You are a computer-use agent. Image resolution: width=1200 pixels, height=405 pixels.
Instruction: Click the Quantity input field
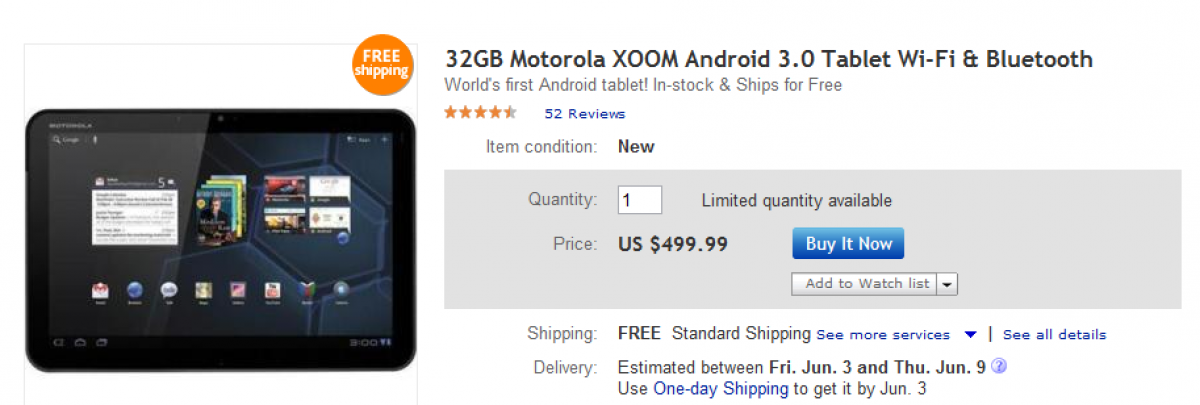640,200
